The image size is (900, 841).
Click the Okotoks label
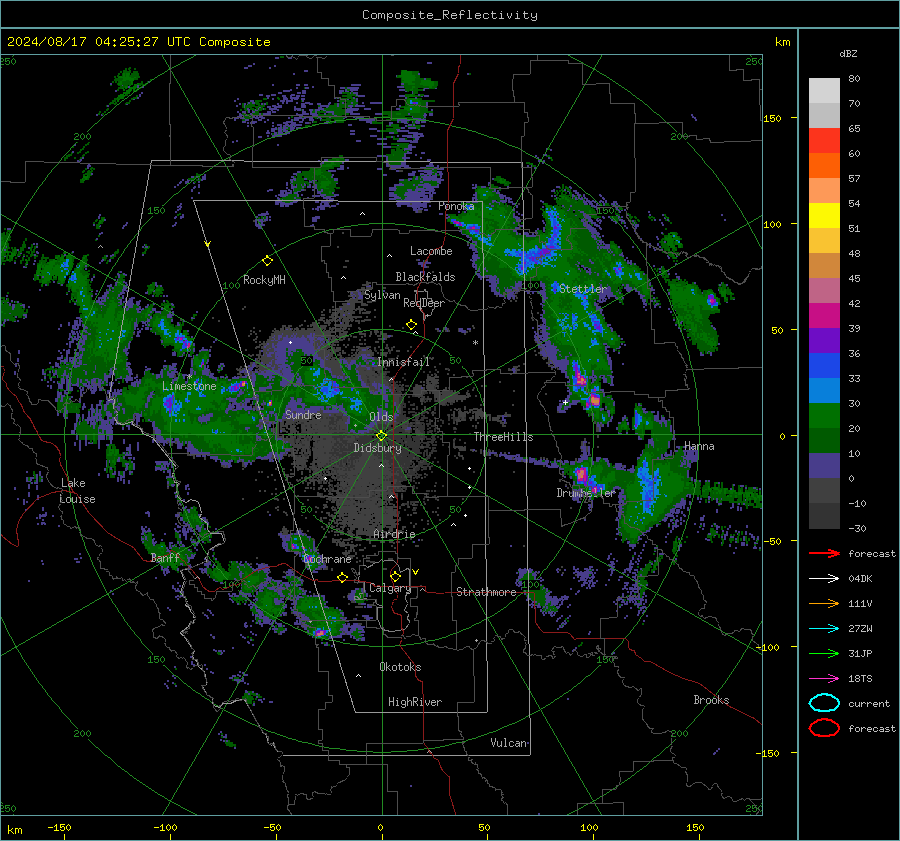pos(401,667)
